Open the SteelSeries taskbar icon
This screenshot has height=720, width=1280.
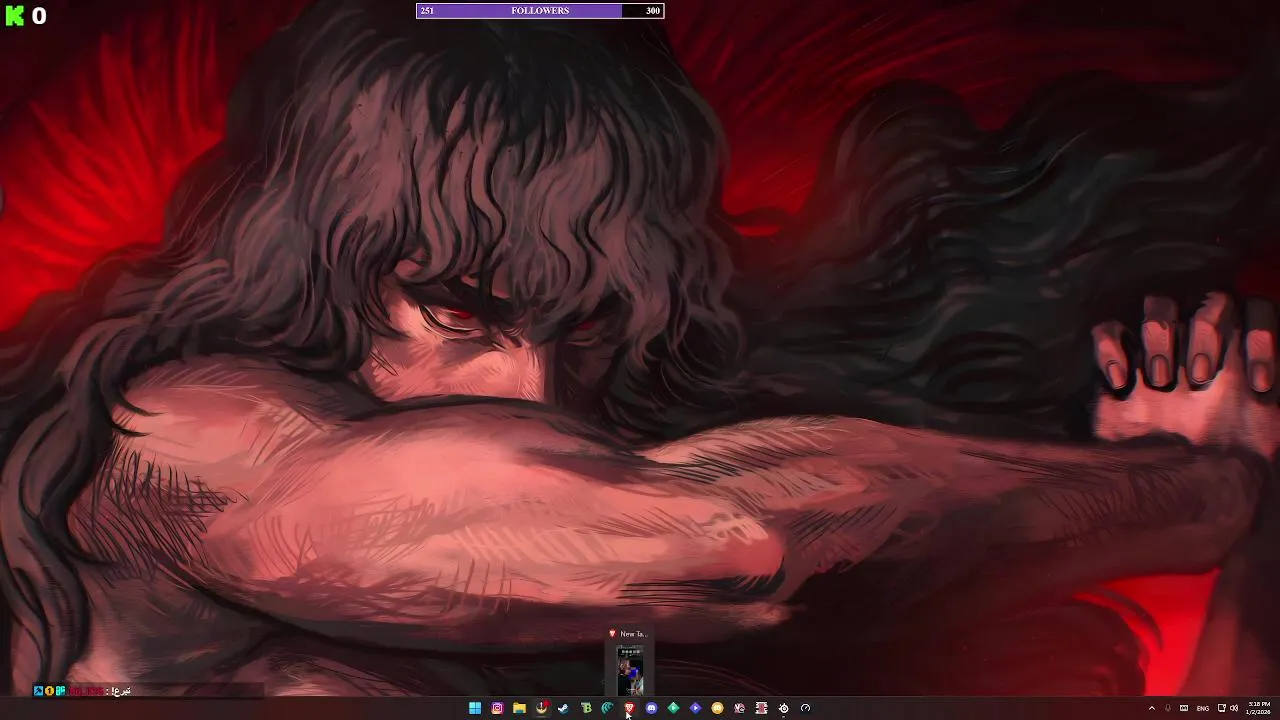pyautogui.click(x=783, y=708)
